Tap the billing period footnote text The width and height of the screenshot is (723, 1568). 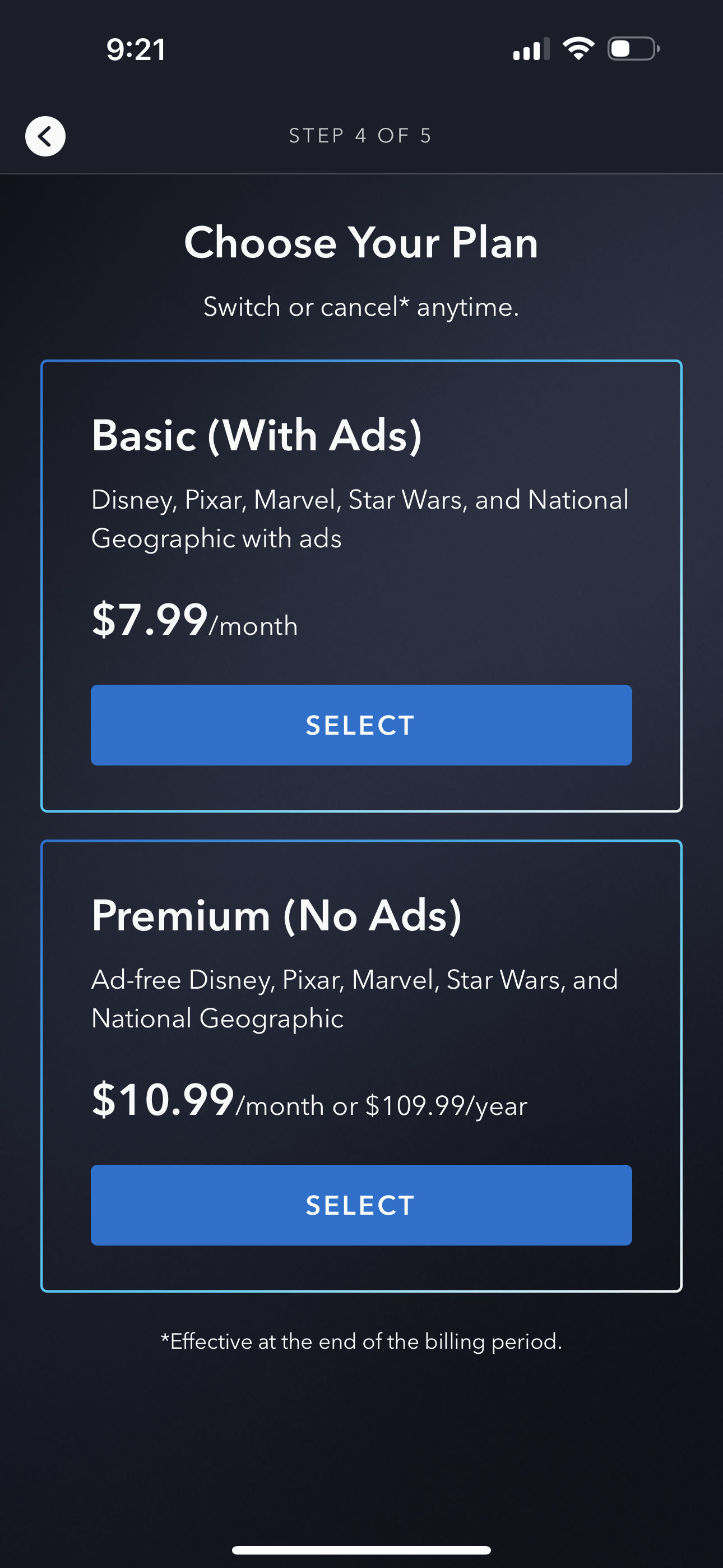coord(361,1341)
